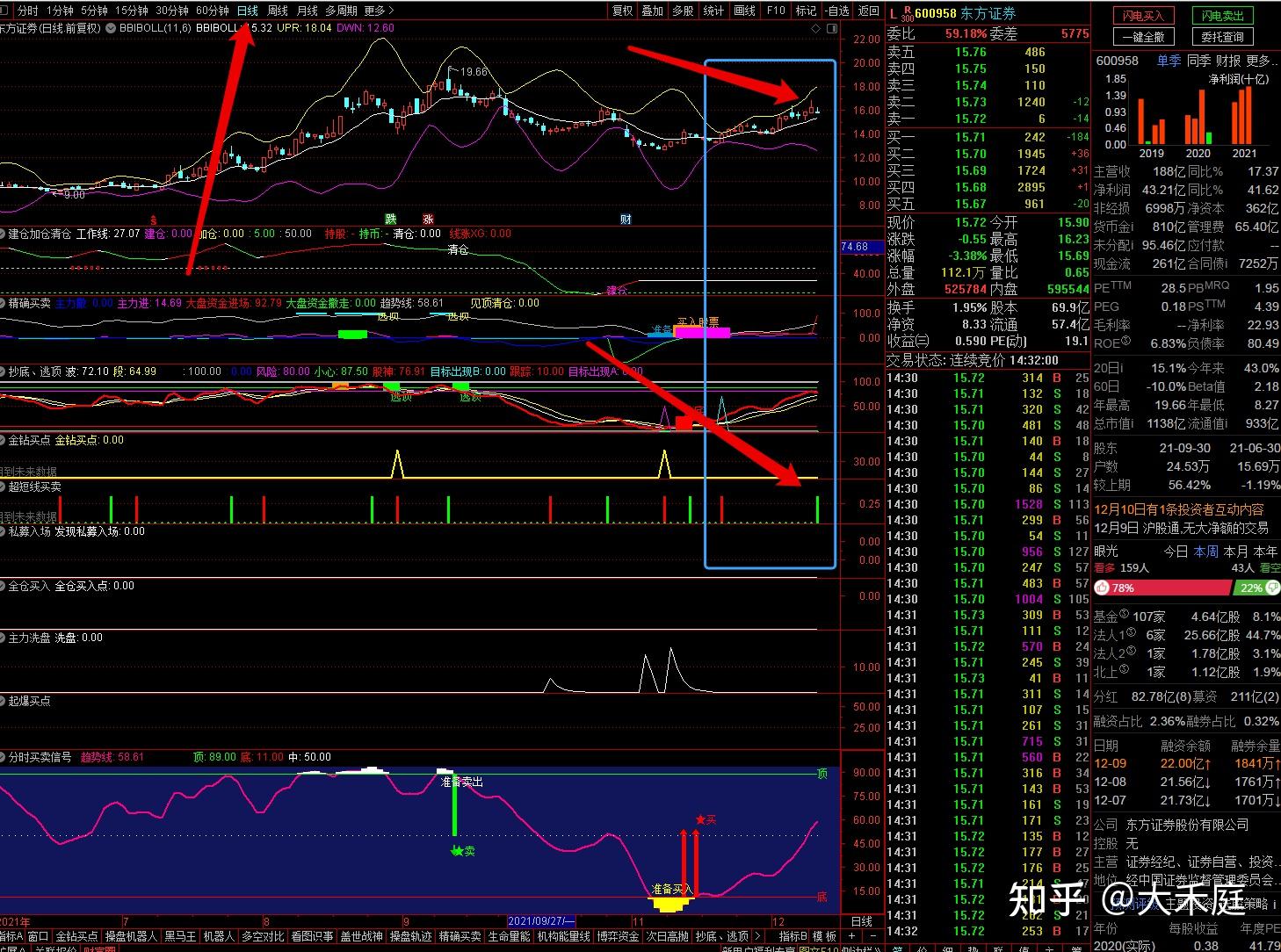Switch to 周线 weekly chart
This screenshot has height=952, width=1281.
tap(277, 11)
